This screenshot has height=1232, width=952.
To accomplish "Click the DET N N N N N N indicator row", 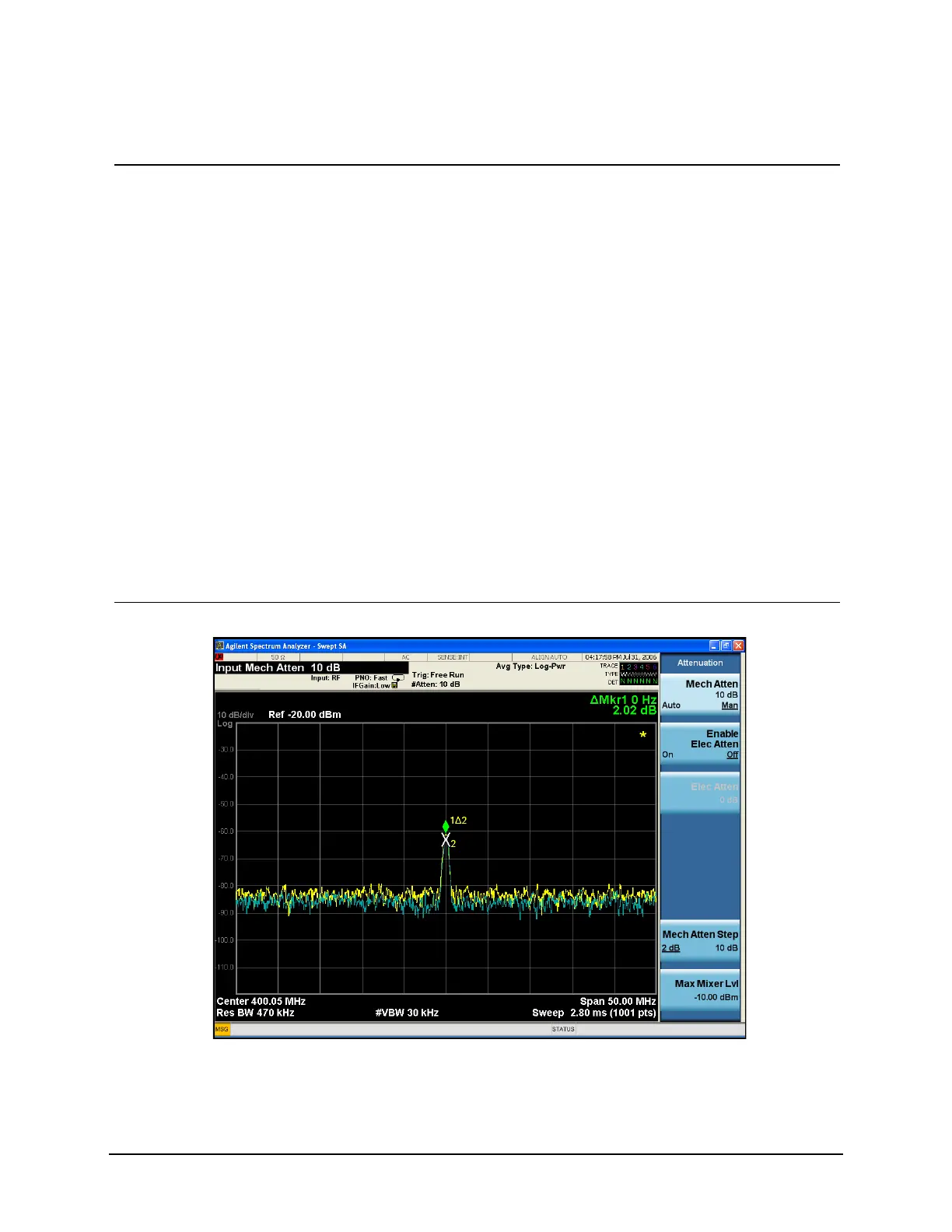I will pos(632,682).
